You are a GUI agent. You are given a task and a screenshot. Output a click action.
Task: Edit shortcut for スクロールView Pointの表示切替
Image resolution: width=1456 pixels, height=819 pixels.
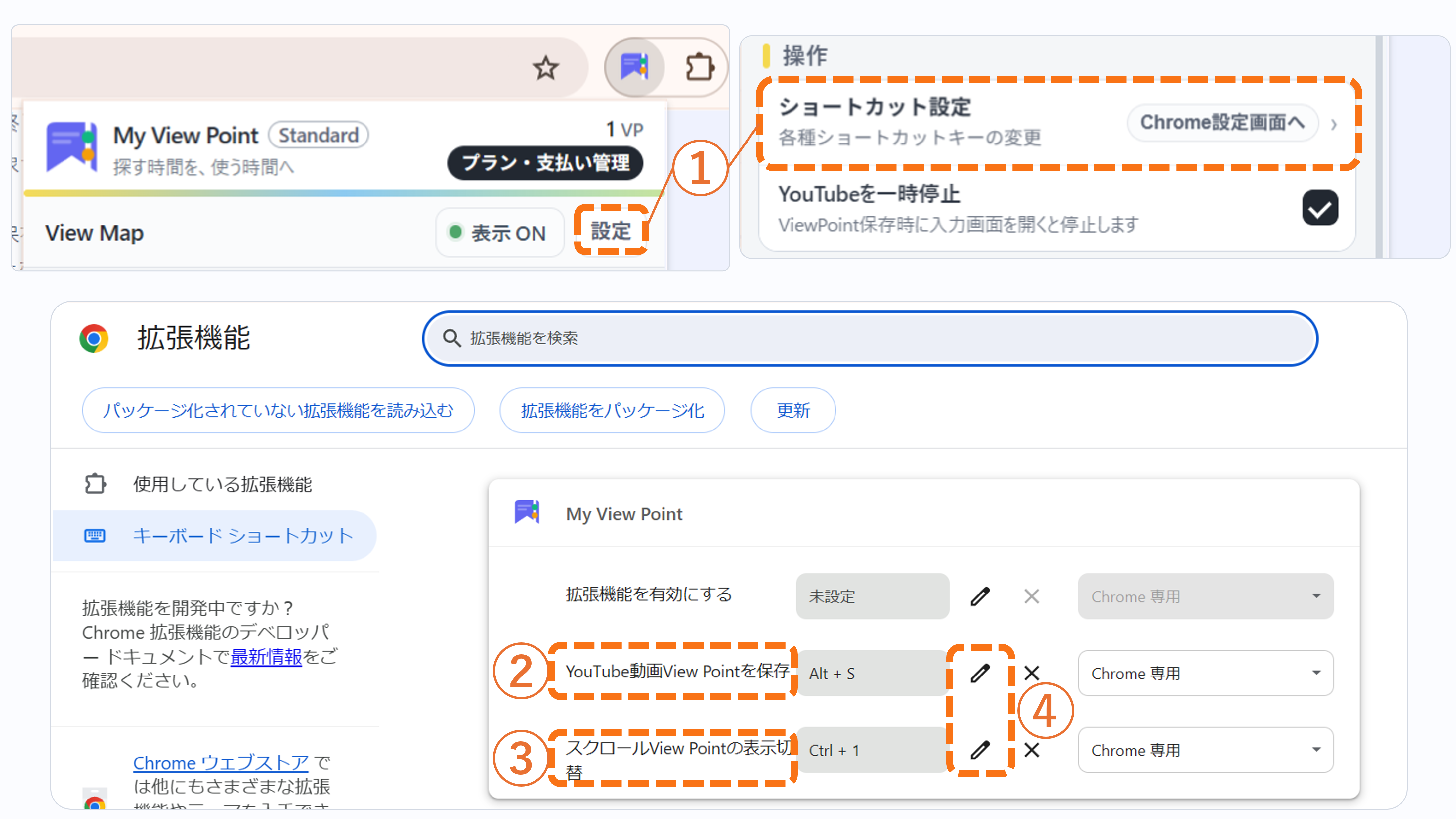click(x=980, y=750)
